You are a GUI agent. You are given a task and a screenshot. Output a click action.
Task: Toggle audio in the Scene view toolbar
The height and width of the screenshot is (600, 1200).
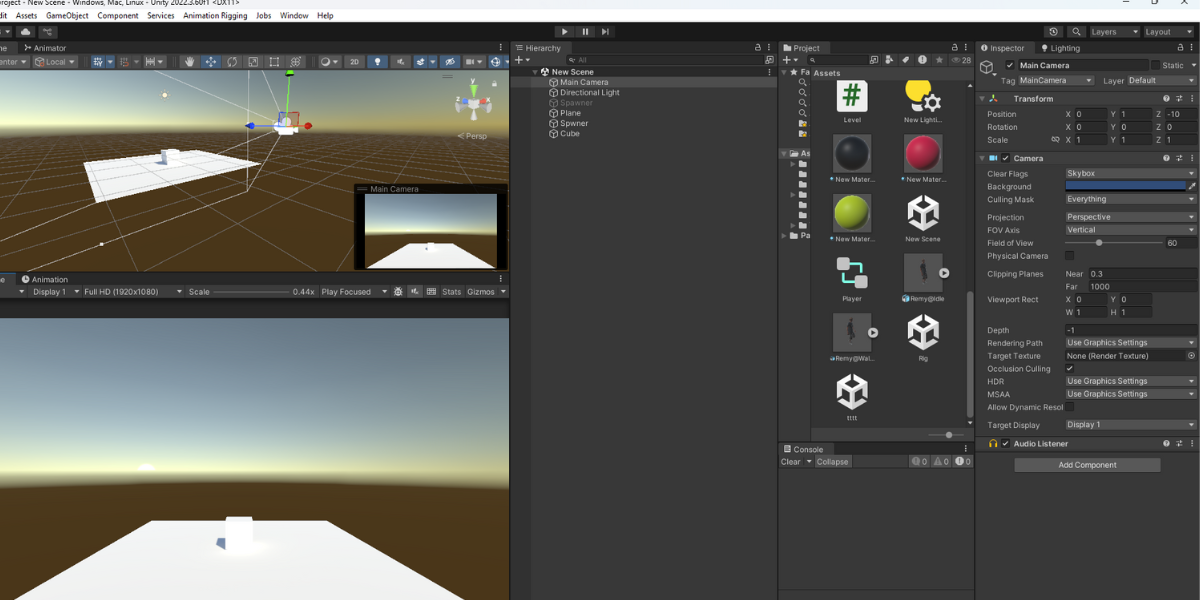tap(402, 62)
